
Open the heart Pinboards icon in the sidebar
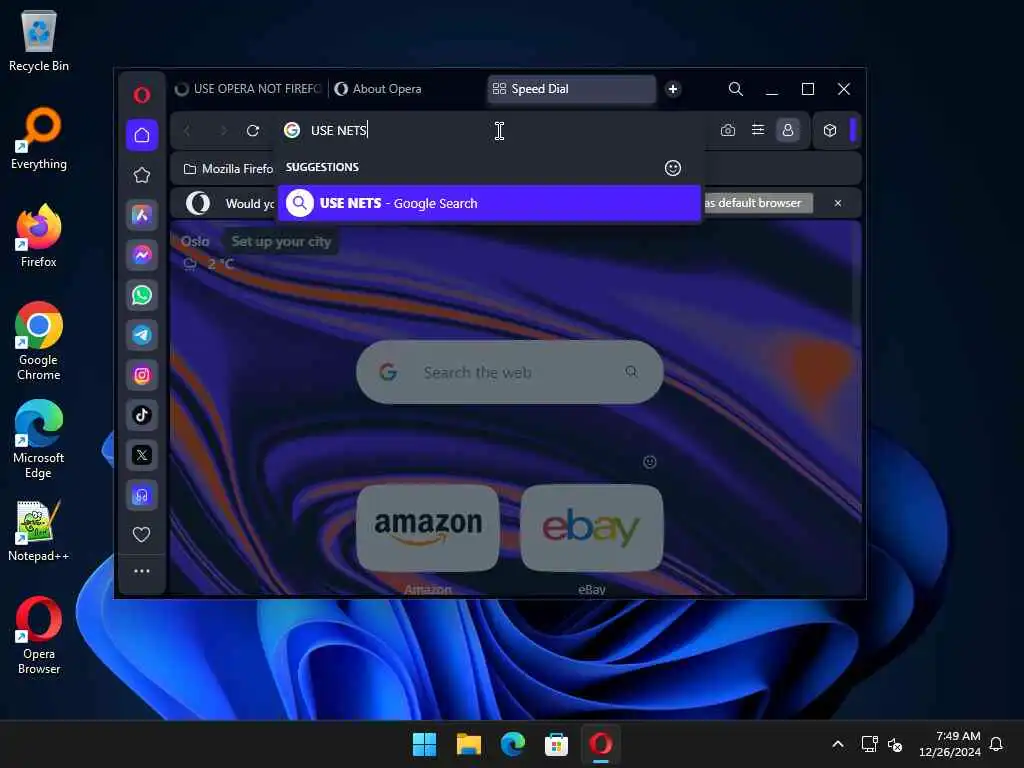coord(142,534)
